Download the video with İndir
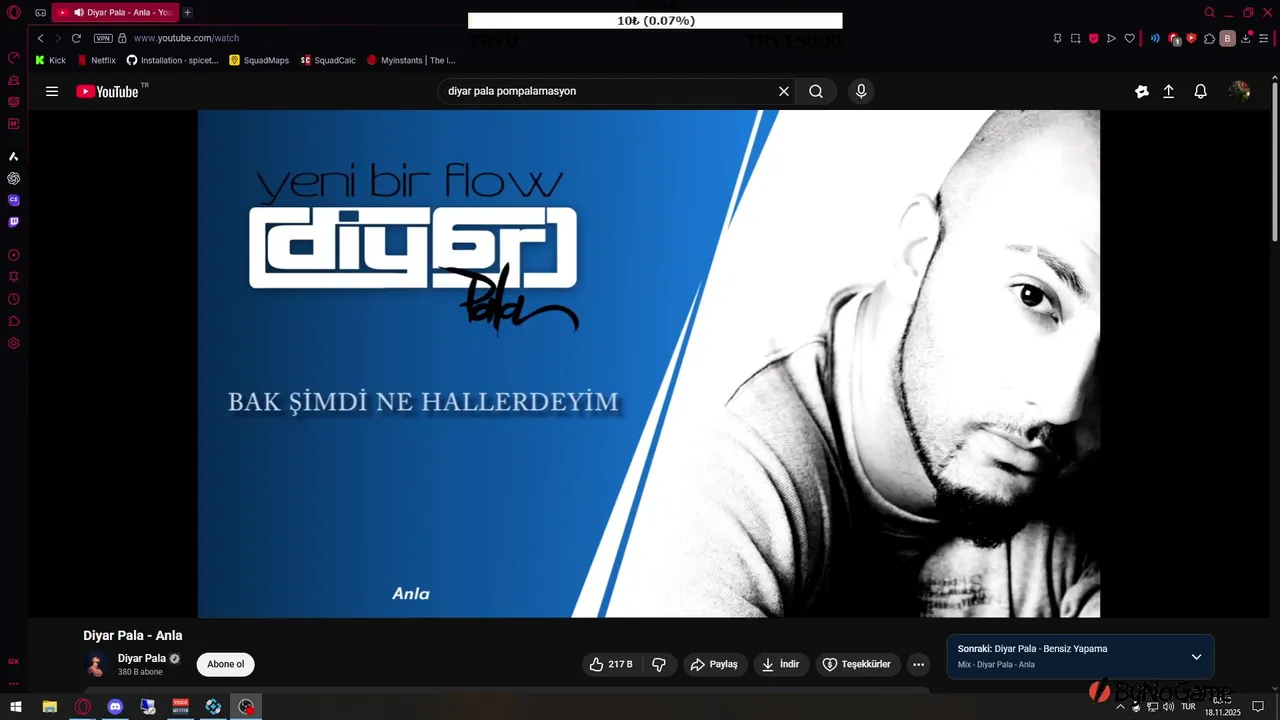Image resolution: width=1280 pixels, height=720 pixels. point(780,664)
